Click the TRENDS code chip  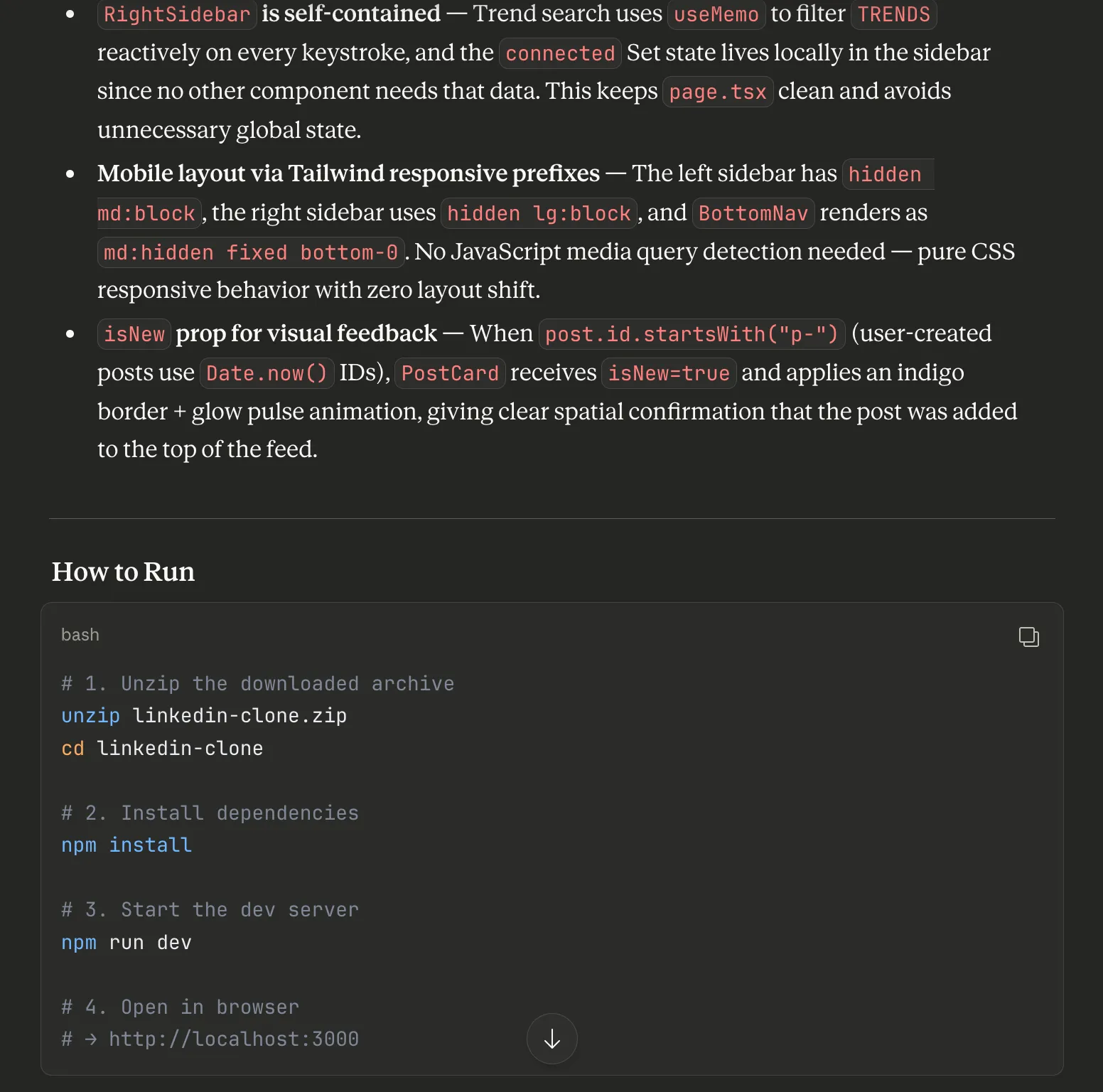(893, 14)
